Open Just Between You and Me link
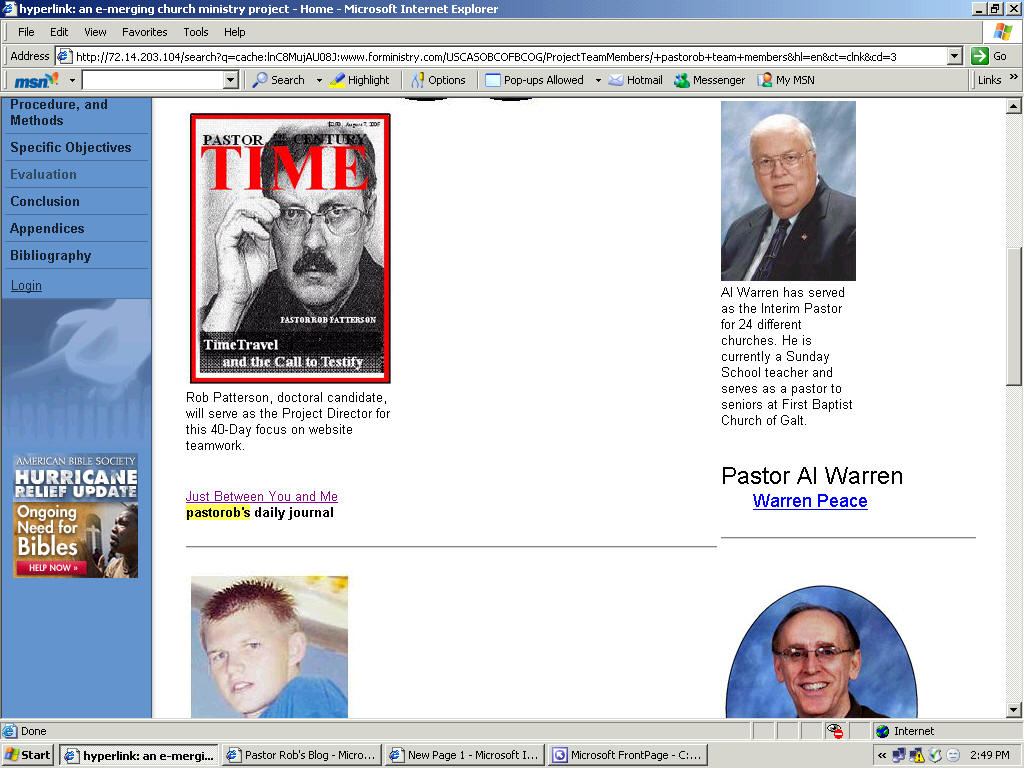1024x768 pixels. click(261, 497)
